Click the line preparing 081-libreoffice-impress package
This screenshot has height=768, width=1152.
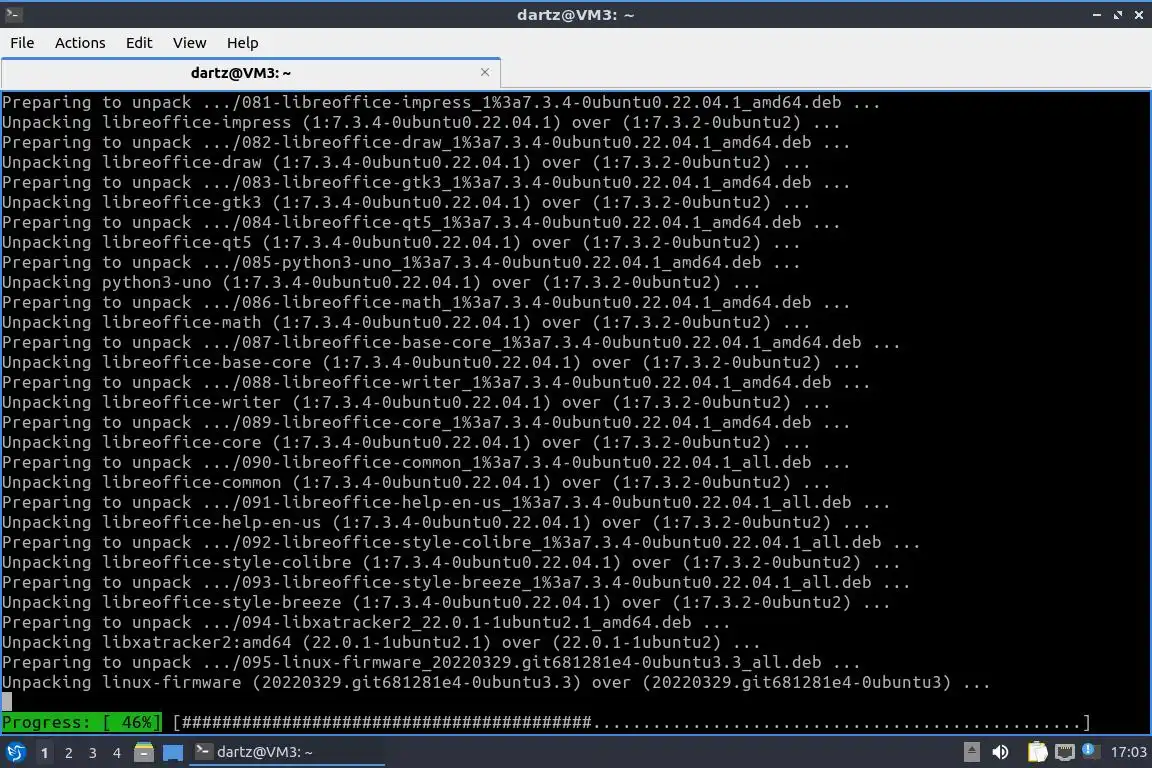441,103
